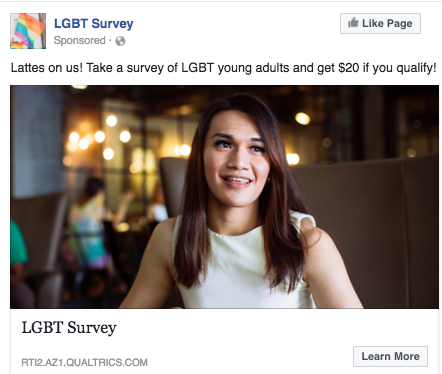Click the blurred person standing in the background
Image resolution: width=442 pixels, height=374 pixels.
87,230
